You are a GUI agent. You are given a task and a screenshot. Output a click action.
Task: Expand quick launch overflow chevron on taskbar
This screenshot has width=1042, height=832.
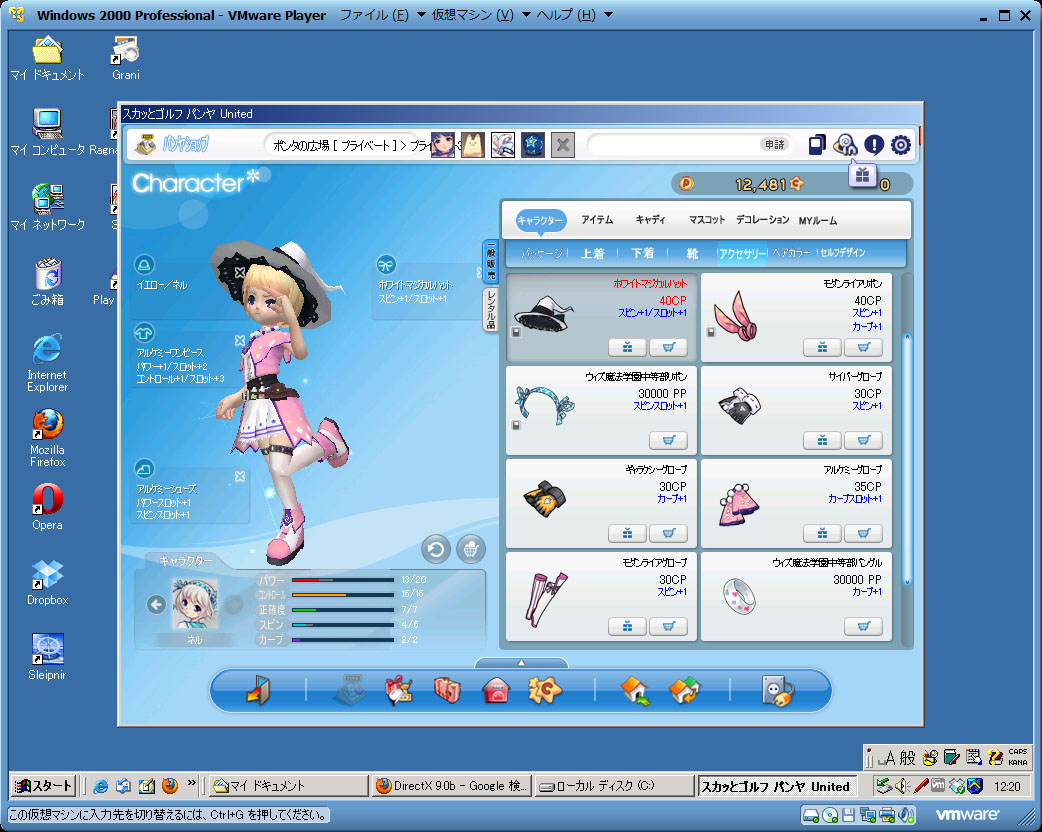[192, 783]
